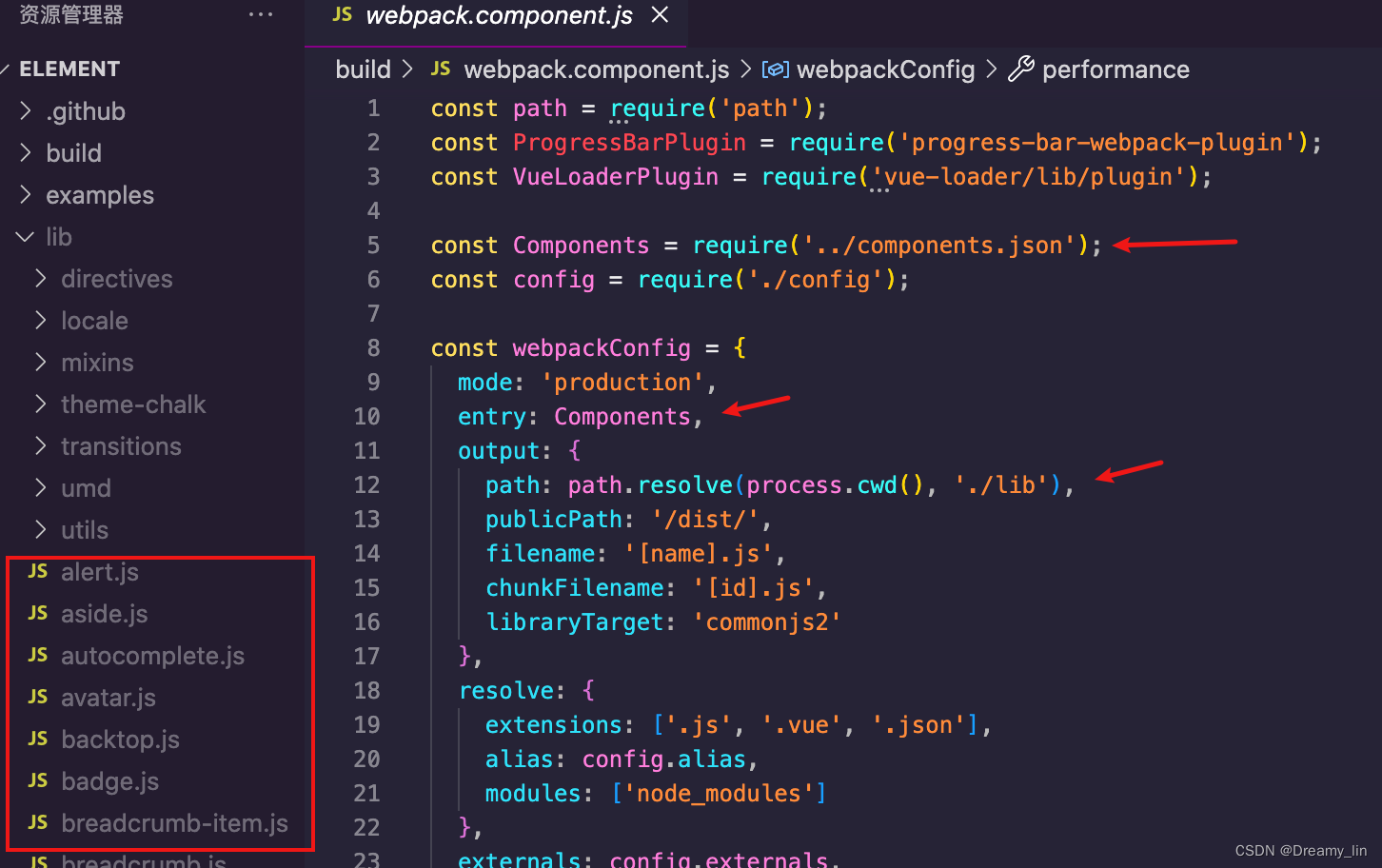Click the JS file icon in breadcrumbs
The height and width of the screenshot is (868, 1382).
(x=441, y=69)
